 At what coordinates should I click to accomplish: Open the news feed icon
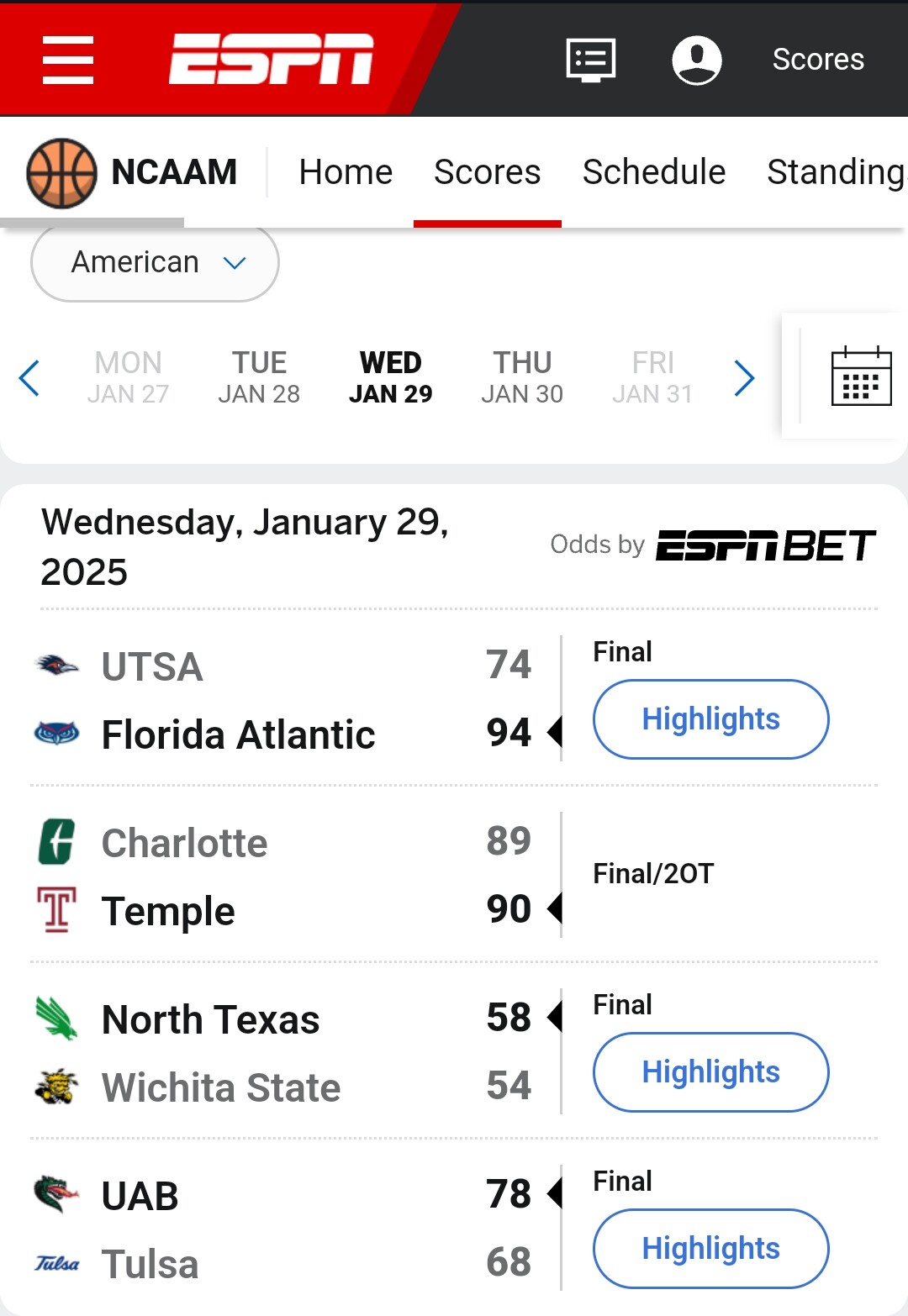(x=591, y=60)
